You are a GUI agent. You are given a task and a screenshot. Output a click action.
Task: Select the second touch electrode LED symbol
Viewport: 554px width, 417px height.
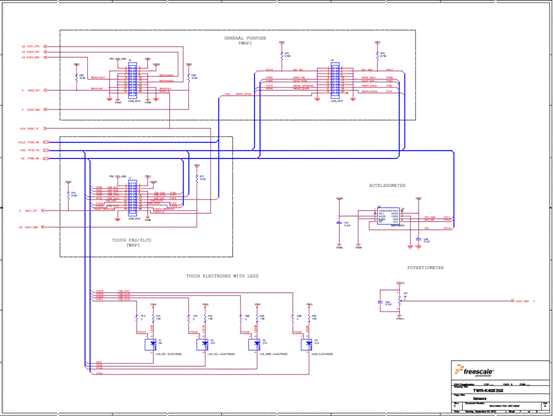pyautogui.click(x=203, y=345)
